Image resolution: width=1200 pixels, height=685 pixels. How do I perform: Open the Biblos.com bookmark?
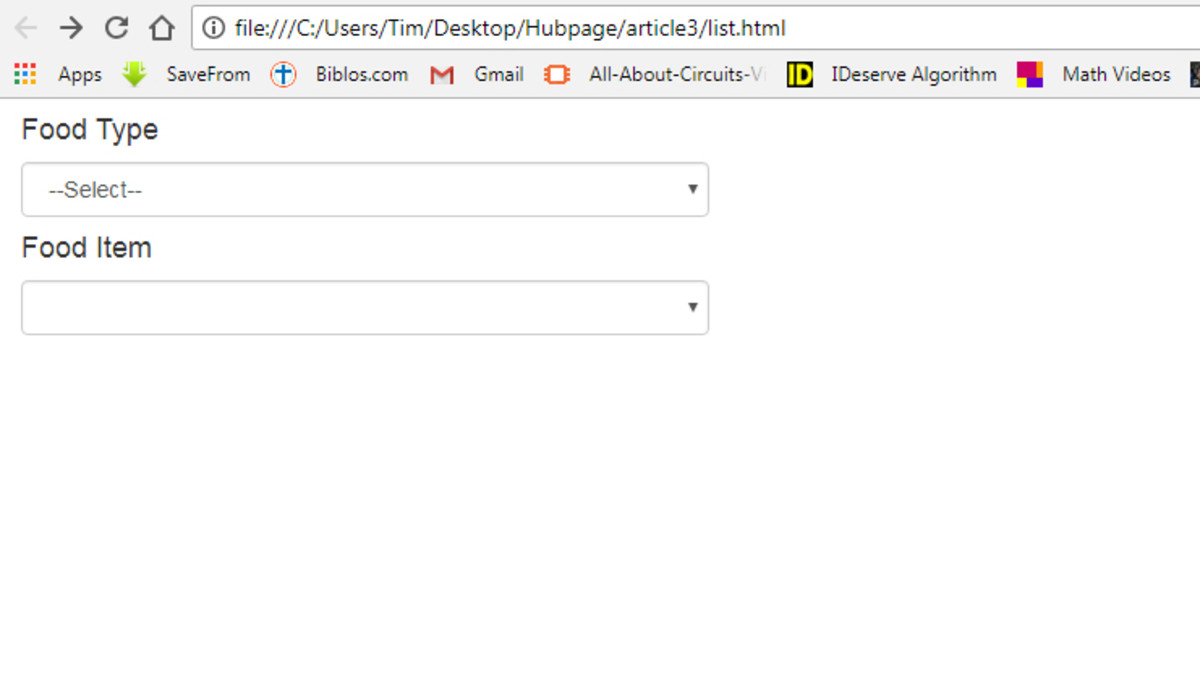click(x=361, y=74)
